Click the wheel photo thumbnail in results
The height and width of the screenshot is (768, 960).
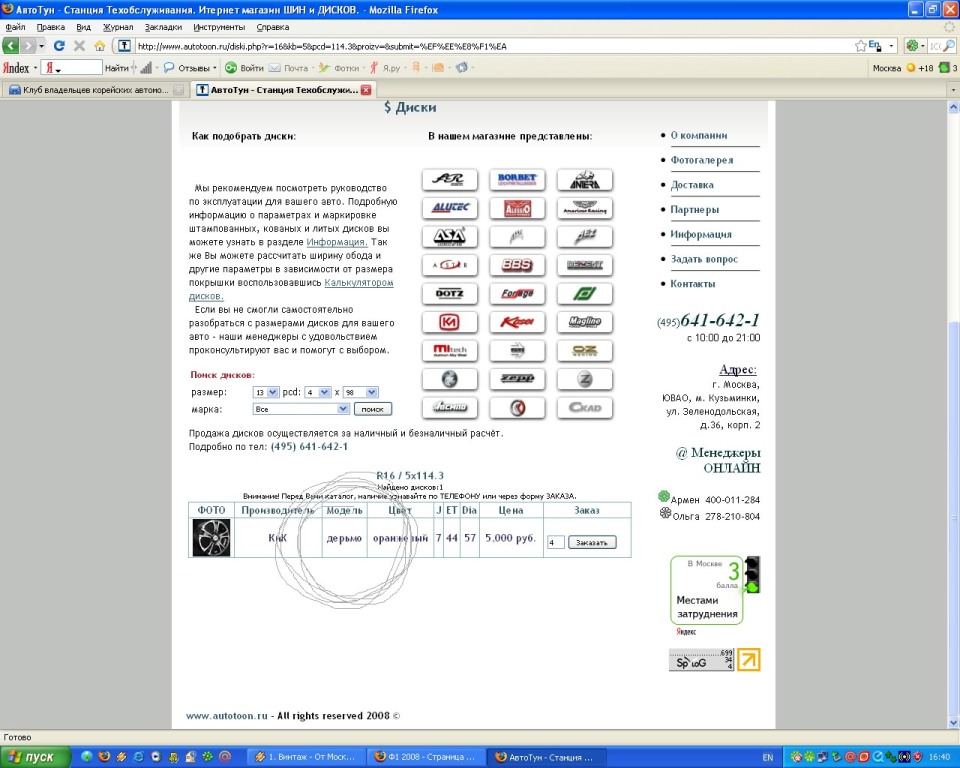point(211,538)
